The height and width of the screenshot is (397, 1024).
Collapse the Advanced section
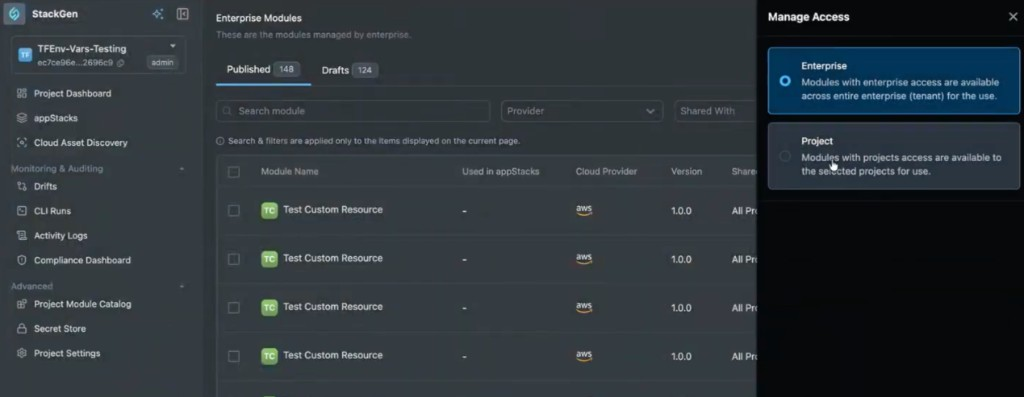(182, 287)
